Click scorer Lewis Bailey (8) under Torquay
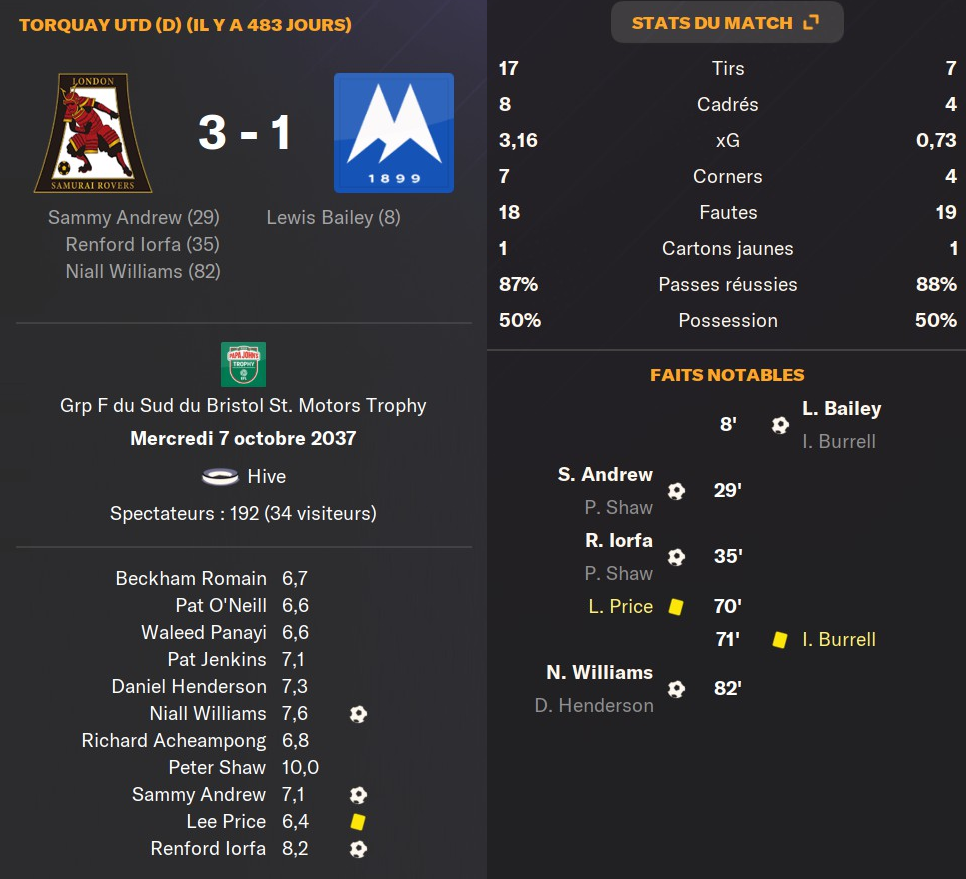The width and height of the screenshot is (966, 879). 333,217
